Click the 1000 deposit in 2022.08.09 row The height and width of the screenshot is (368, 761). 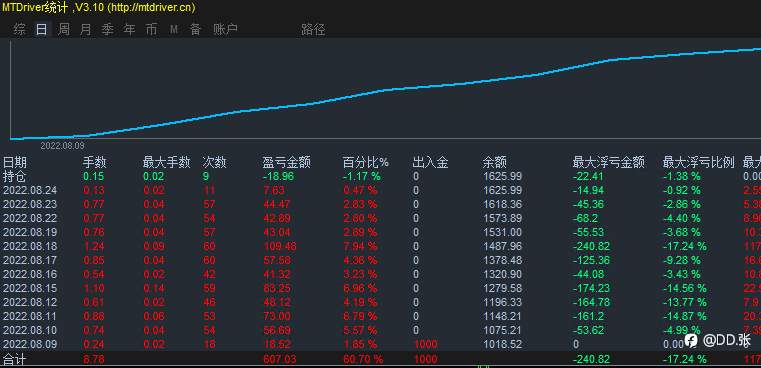(x=425, y=344)
